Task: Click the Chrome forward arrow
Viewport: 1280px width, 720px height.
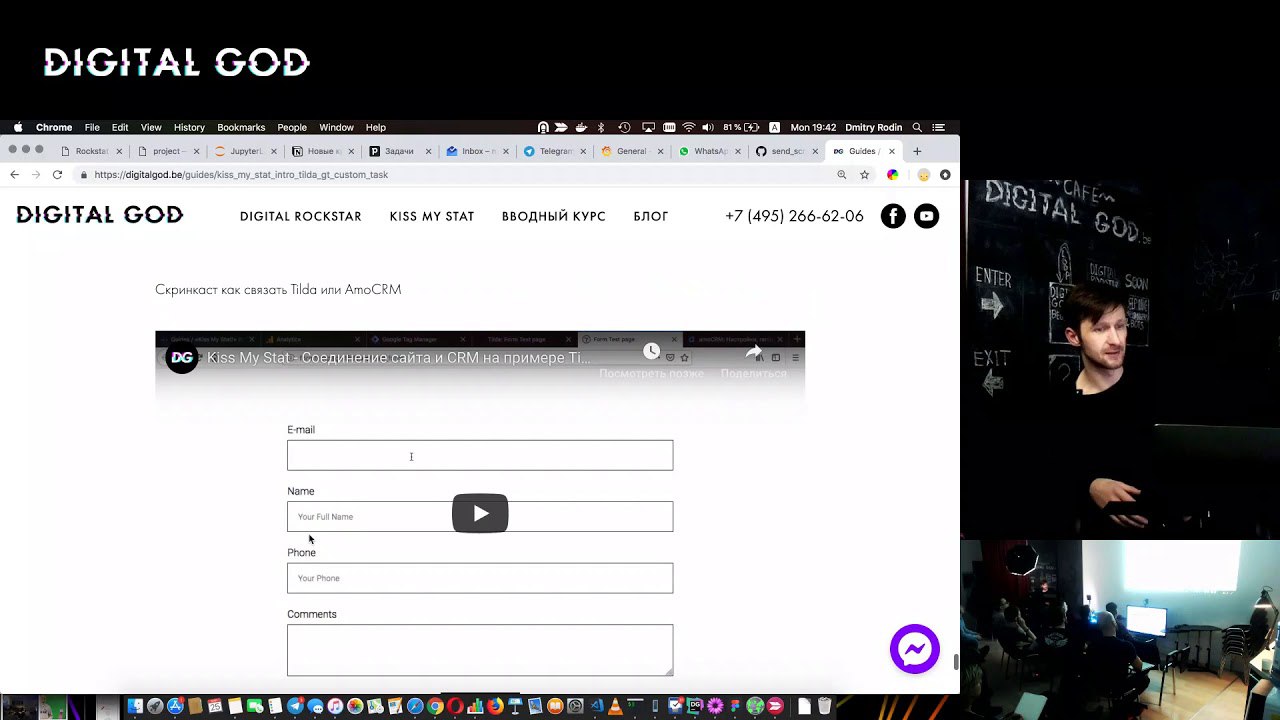Action: click(x=36, y=174)
